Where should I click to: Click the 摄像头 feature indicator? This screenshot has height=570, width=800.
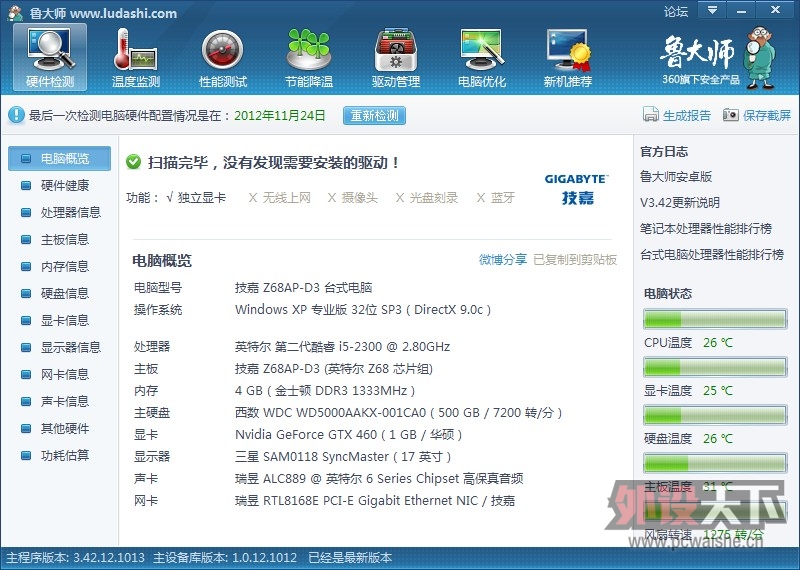coord(353,197)
